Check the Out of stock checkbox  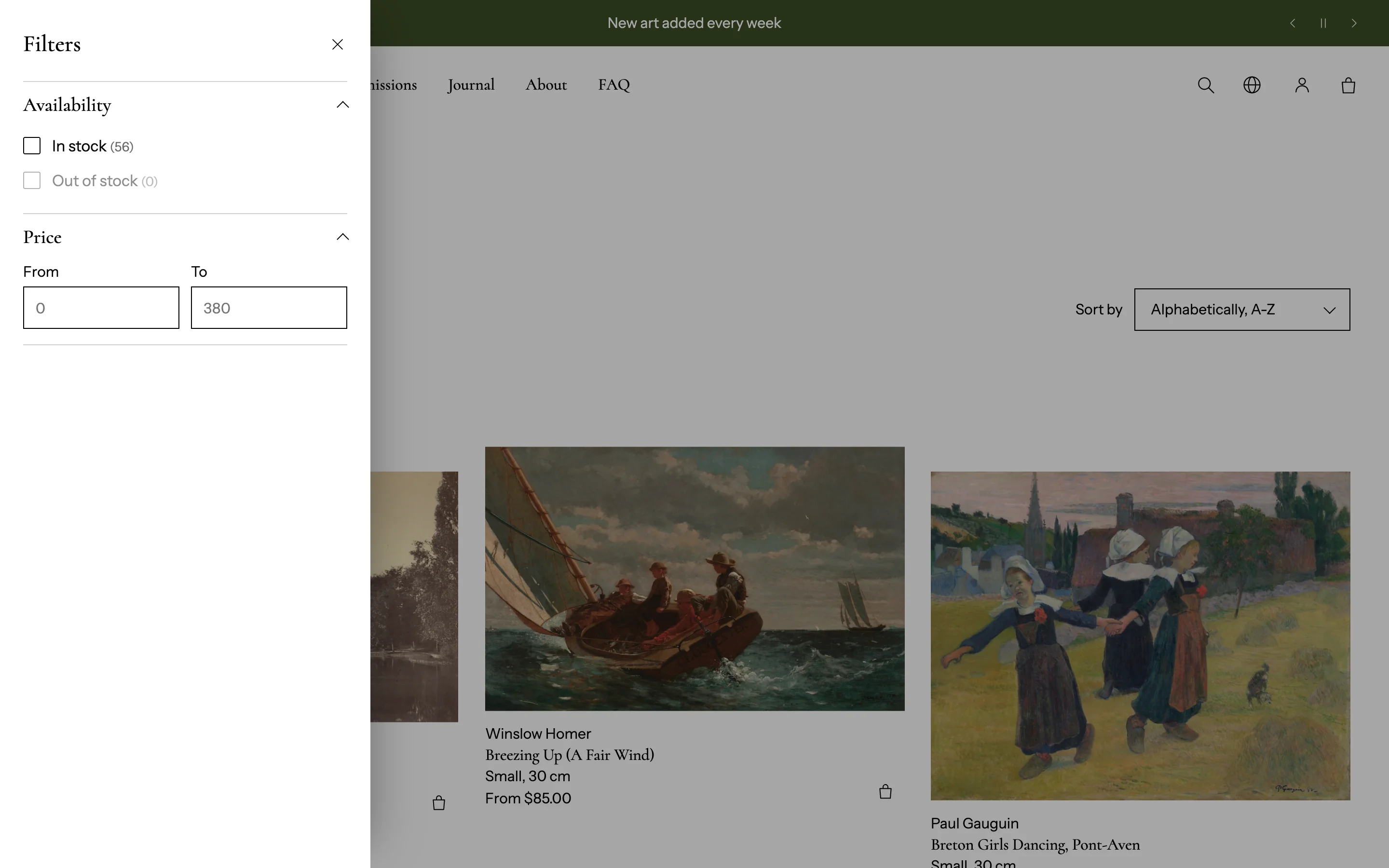(x=32, y=180)
